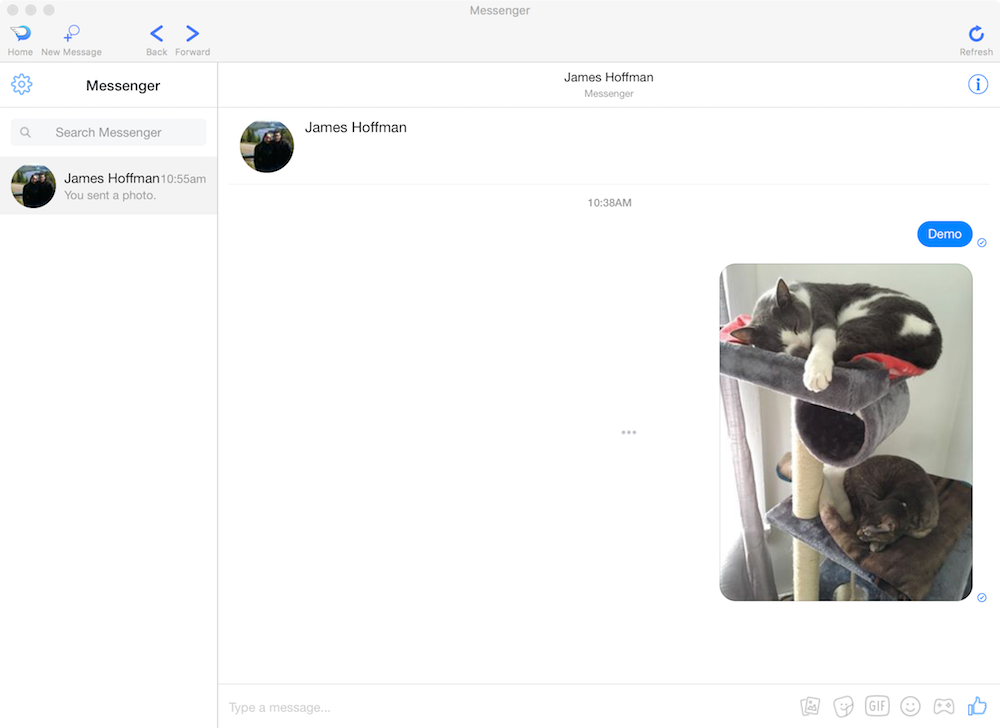Image resolution: width=1000 pixels, height=728 pixels.
Task: Send a thumbs-up like
Action: 976,706
